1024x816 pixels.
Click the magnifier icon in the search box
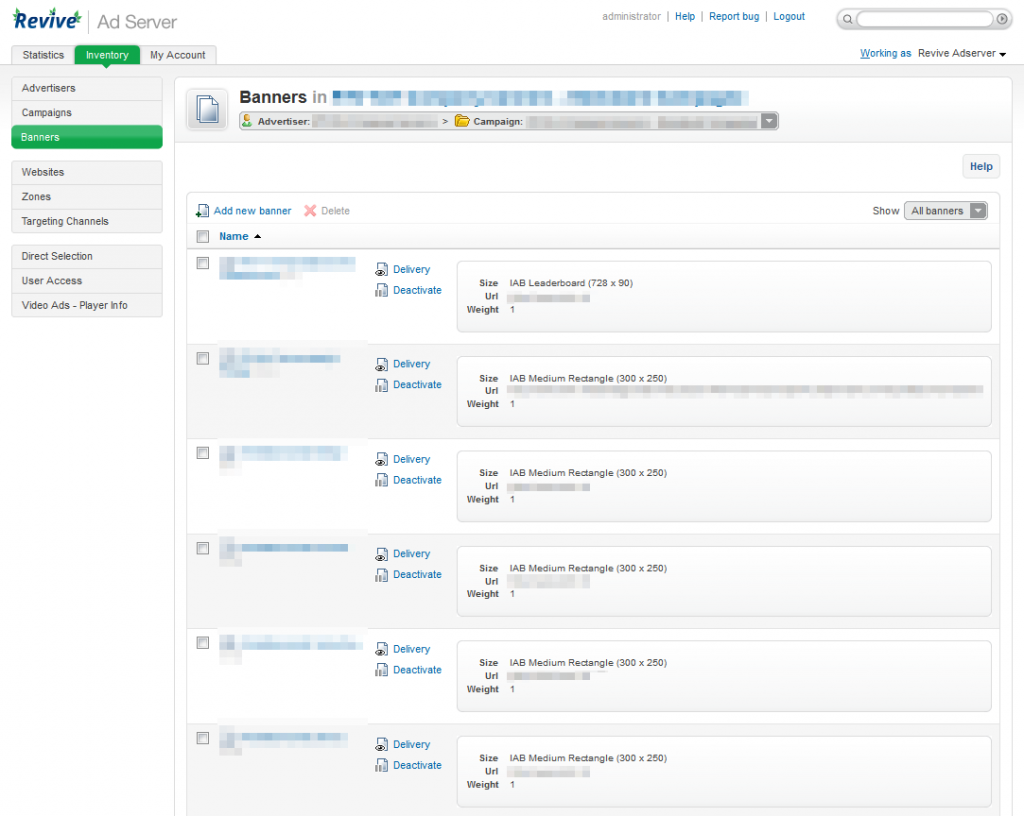847,19
